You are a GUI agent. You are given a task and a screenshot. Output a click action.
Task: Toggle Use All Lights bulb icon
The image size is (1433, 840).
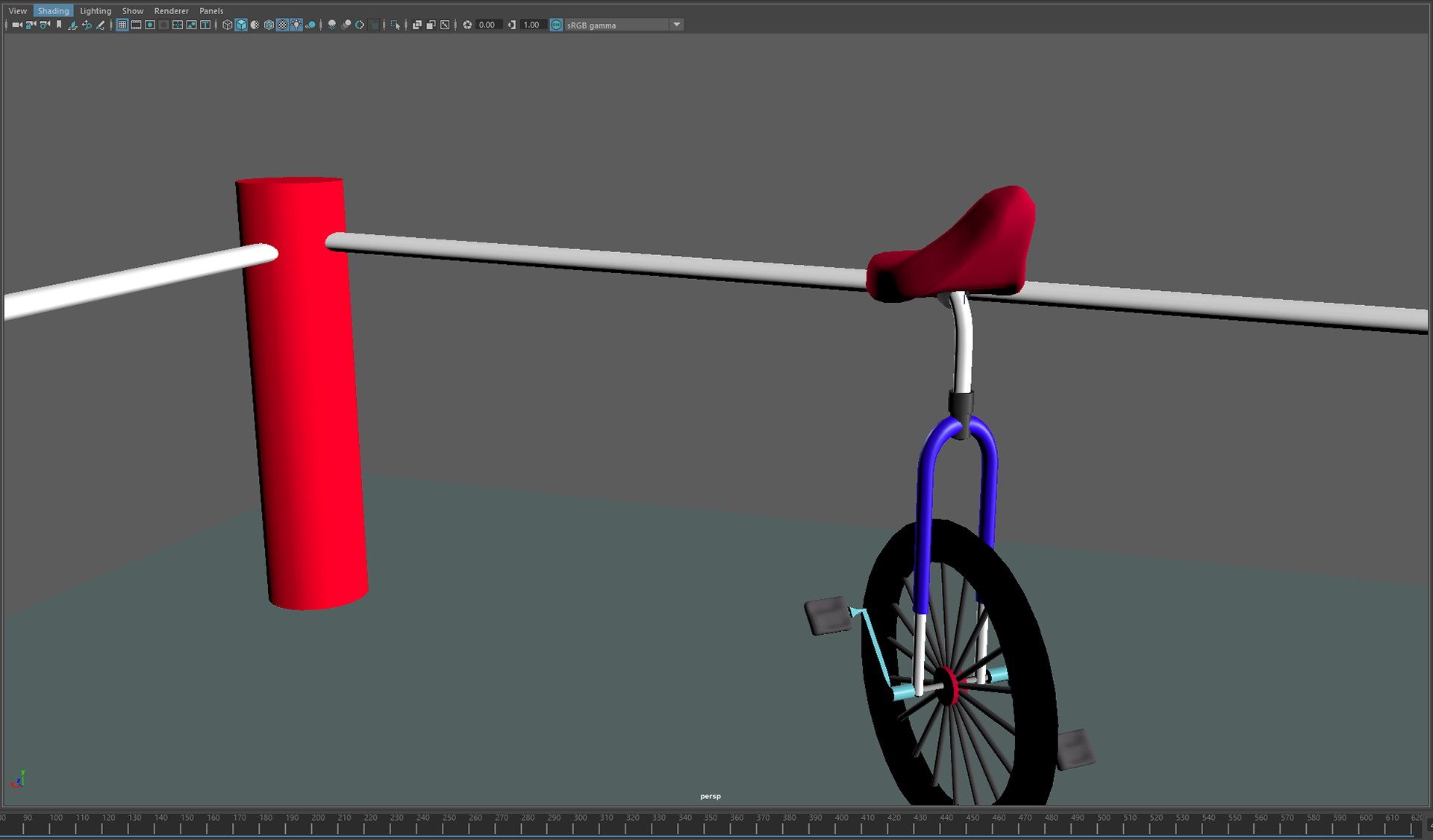(x=296, y=25)
